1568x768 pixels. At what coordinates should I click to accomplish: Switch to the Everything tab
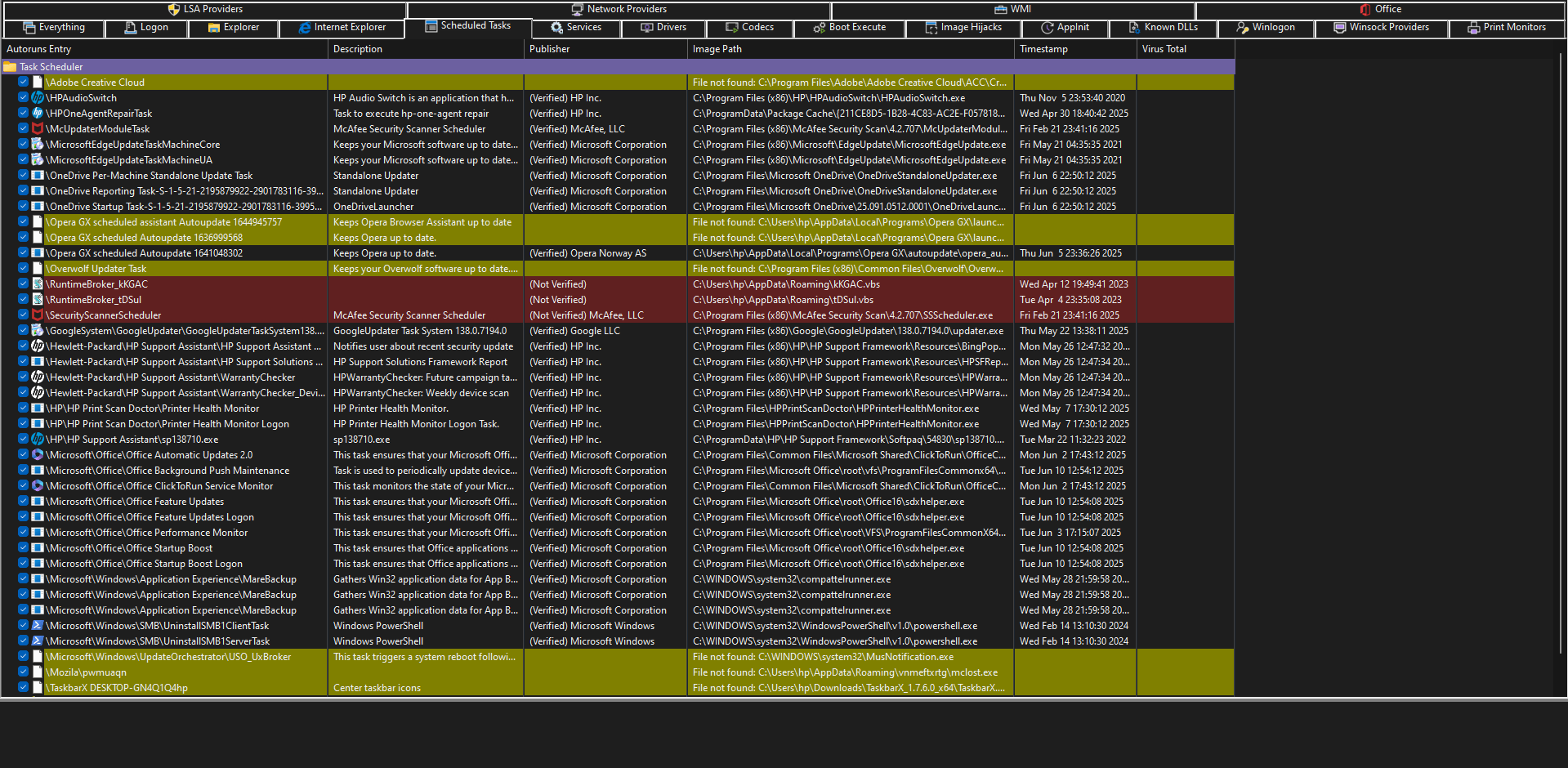pyautogui.click(x=54, y=28)
